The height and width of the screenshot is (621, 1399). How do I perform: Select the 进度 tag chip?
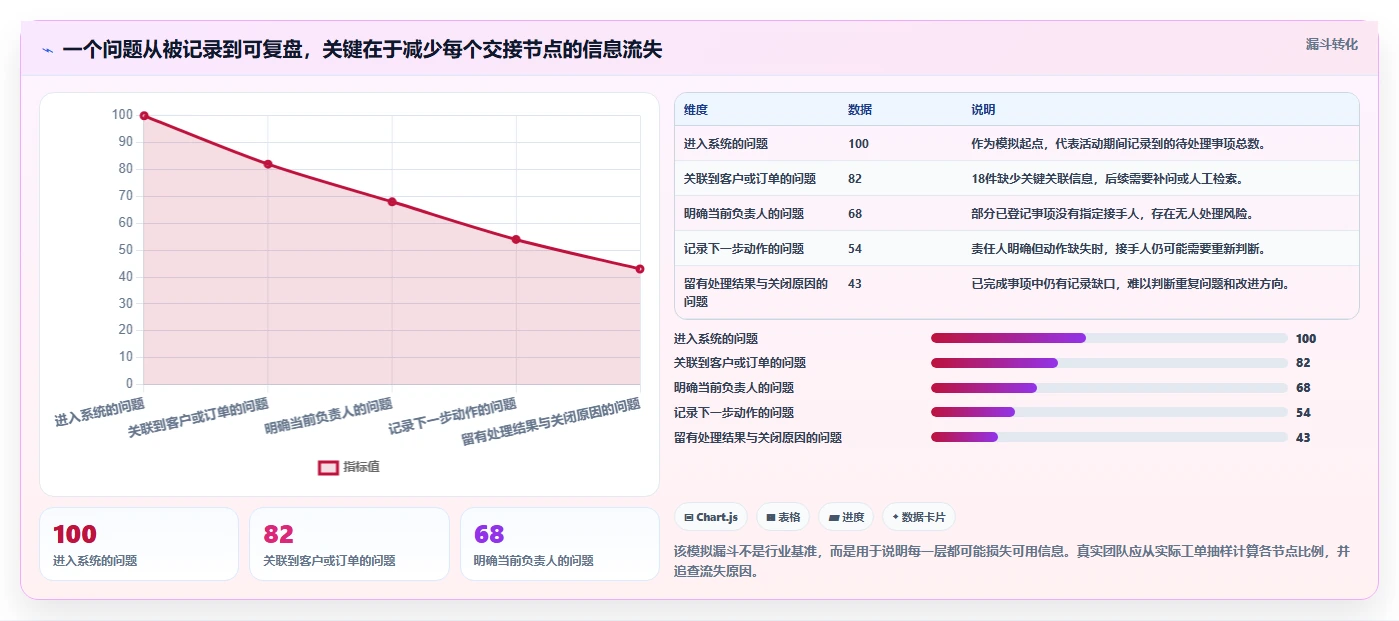tap(846, 517)
